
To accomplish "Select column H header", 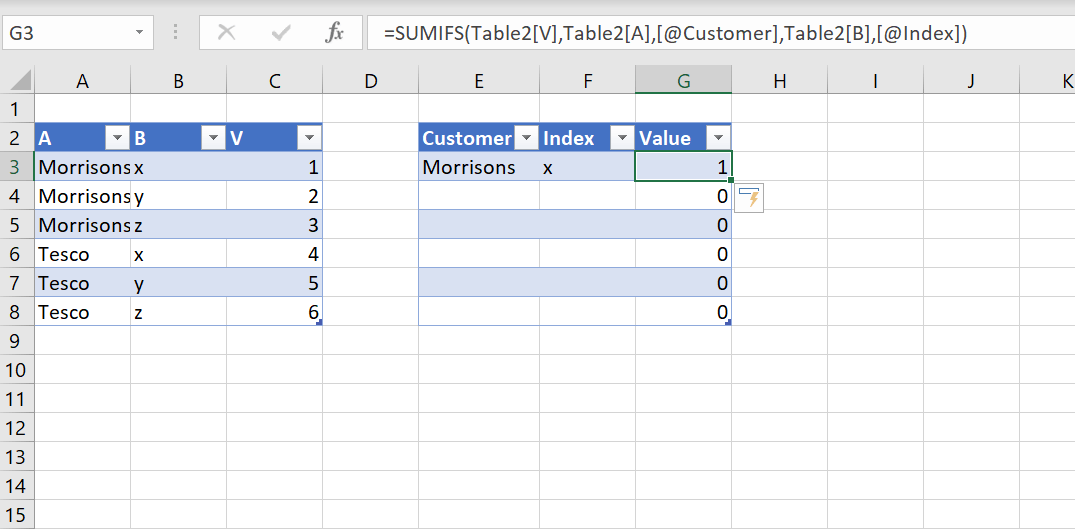I will click(x=779, y=82).
